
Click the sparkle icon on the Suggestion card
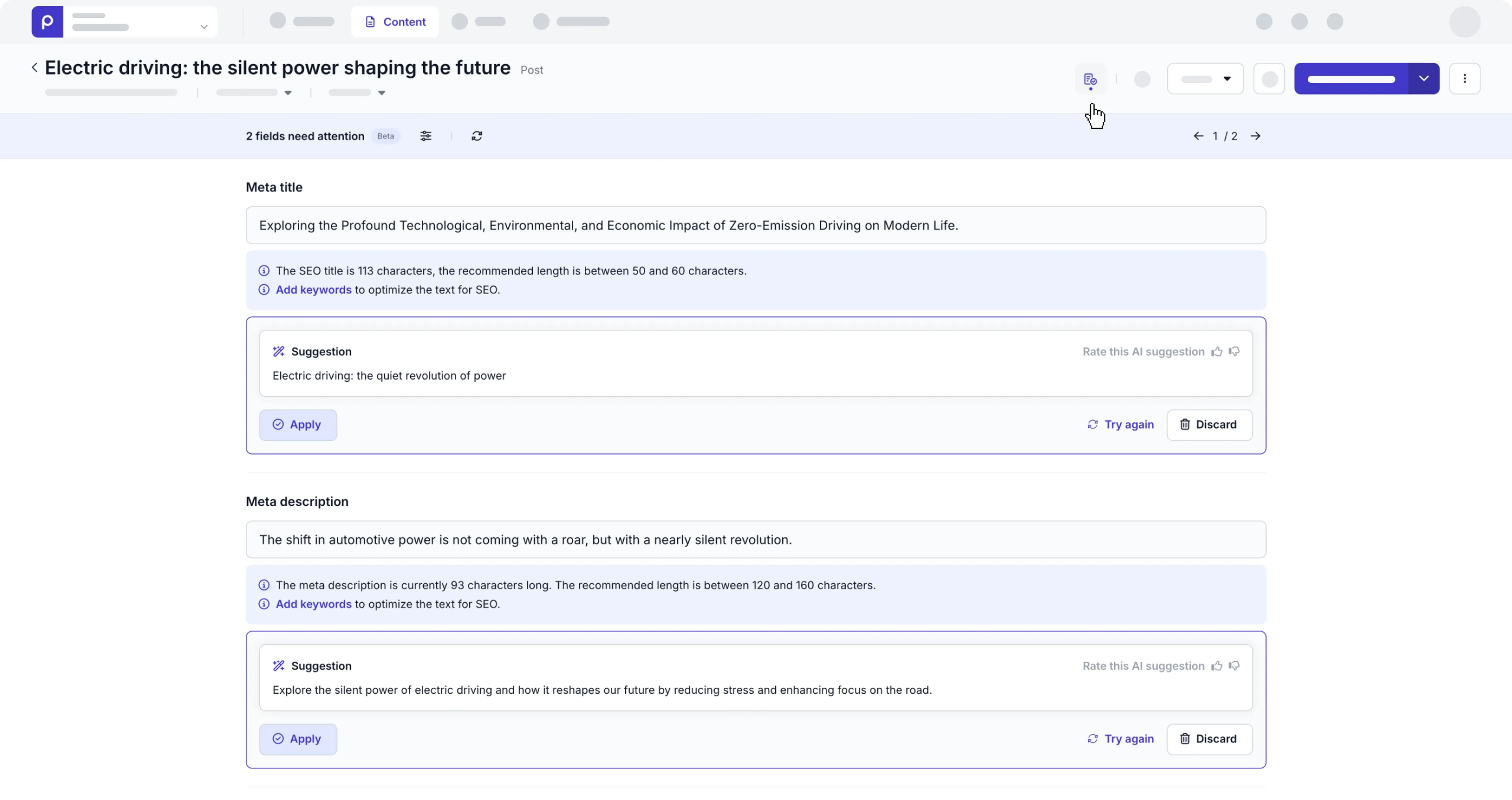[278, 351]
